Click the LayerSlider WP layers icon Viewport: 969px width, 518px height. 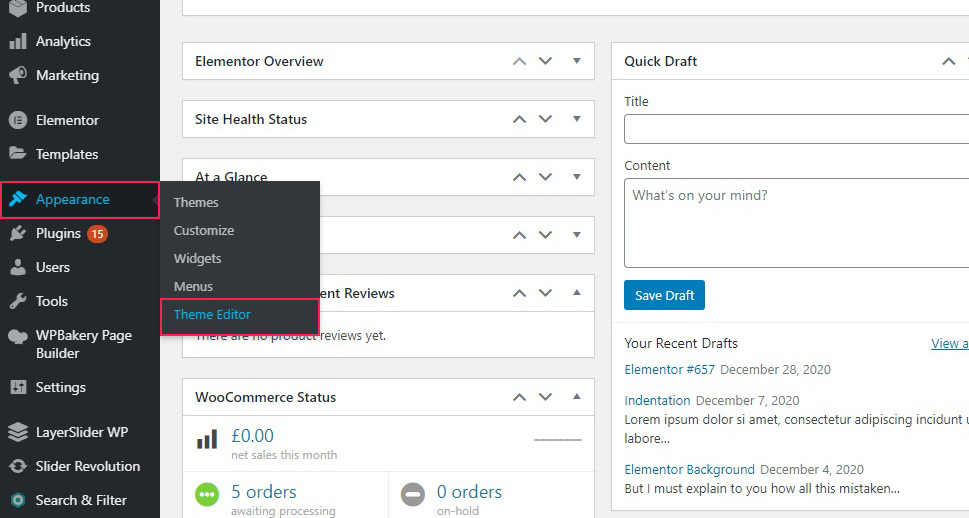pos(18,432)
